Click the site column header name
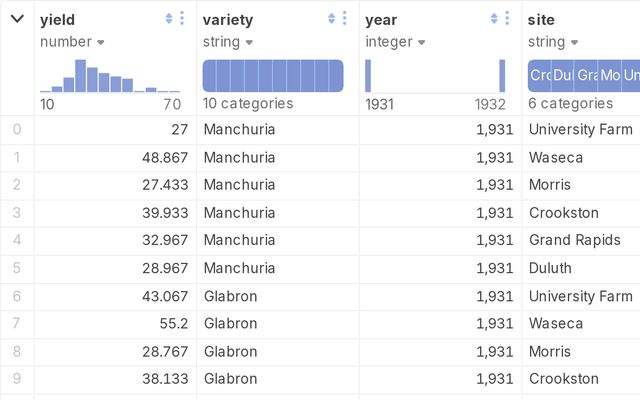640x400 pixels. coord(541,19)
